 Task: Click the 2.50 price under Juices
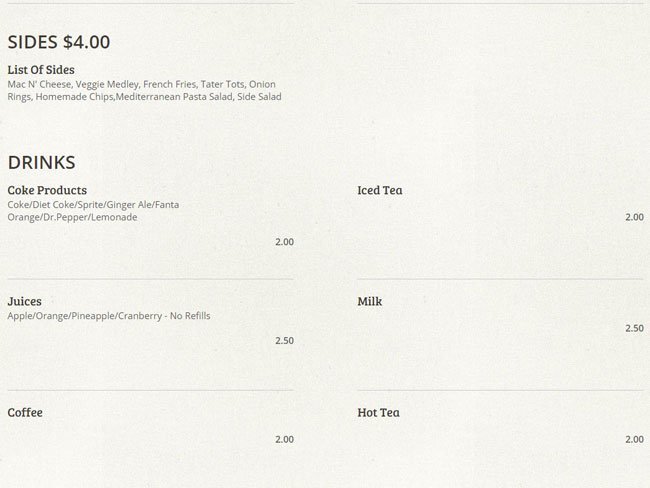click(x=284, y=341)
